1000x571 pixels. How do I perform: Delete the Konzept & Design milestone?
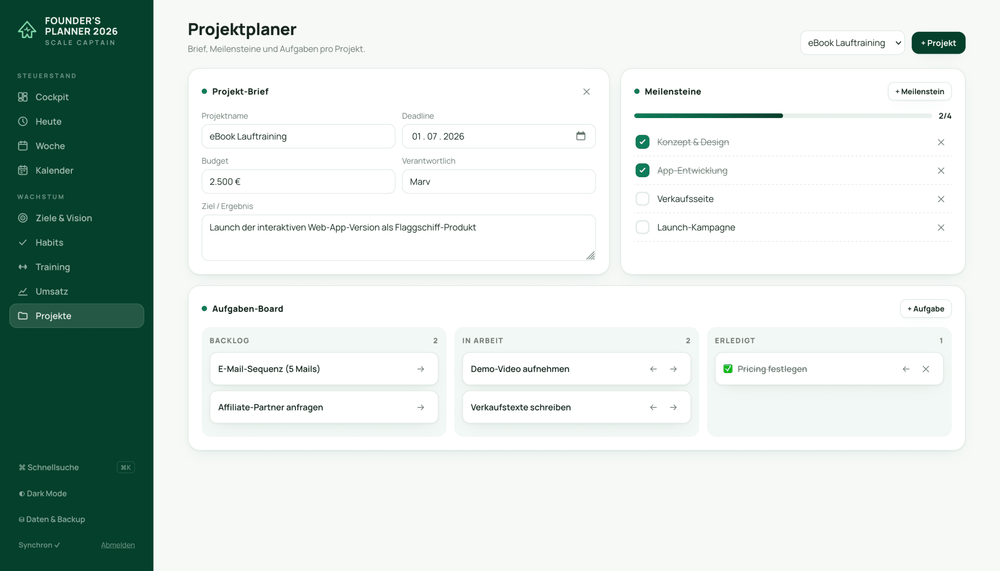[941, 142]
